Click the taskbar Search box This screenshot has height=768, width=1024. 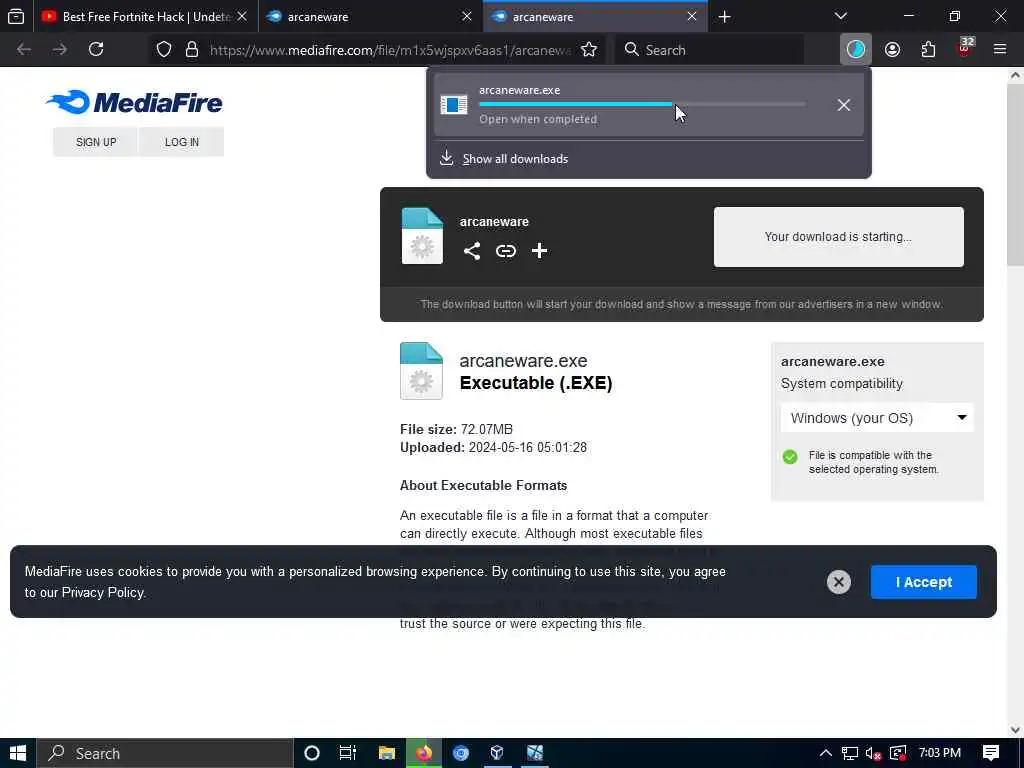pos(165,753)
